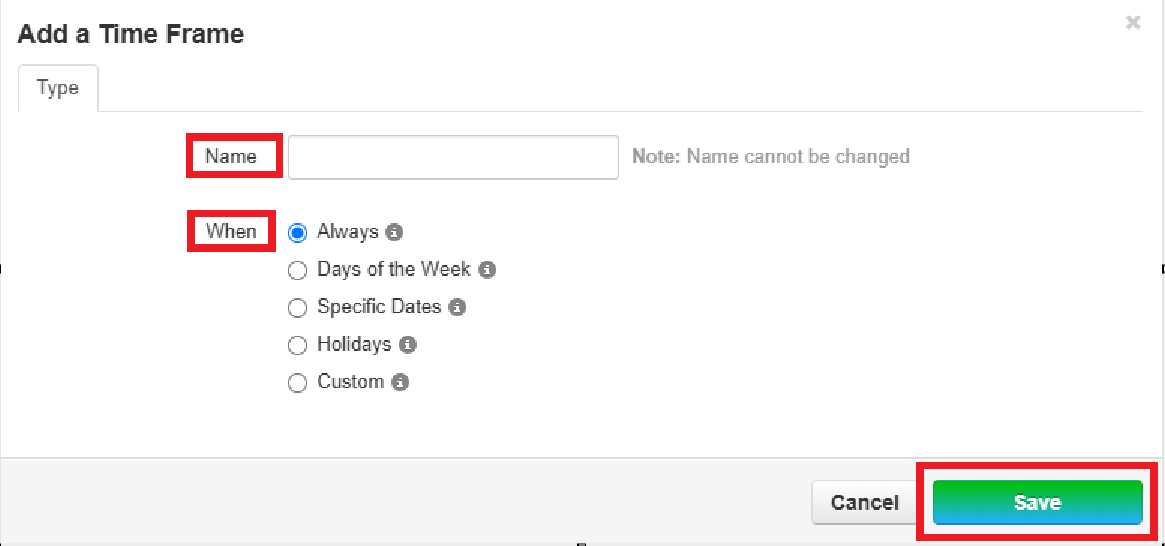Click the info icon beside Specific Dates
The image size is (1165, 546).
457,308
